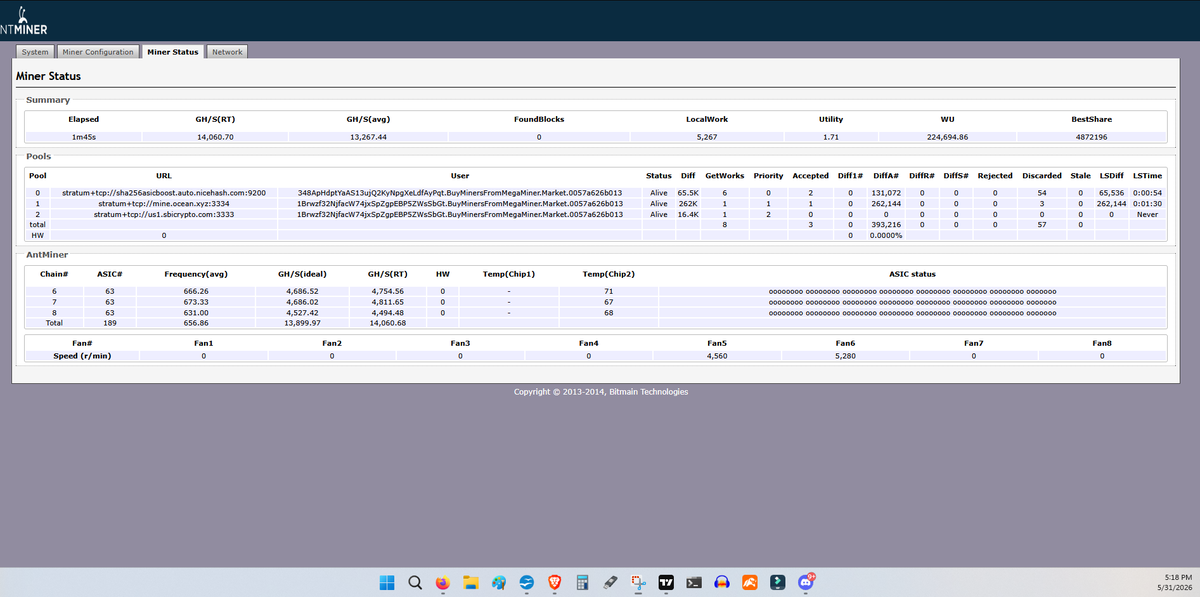
Task: Open Audacity headphones icon in taskbar
Action: click(x=722, y=582)
